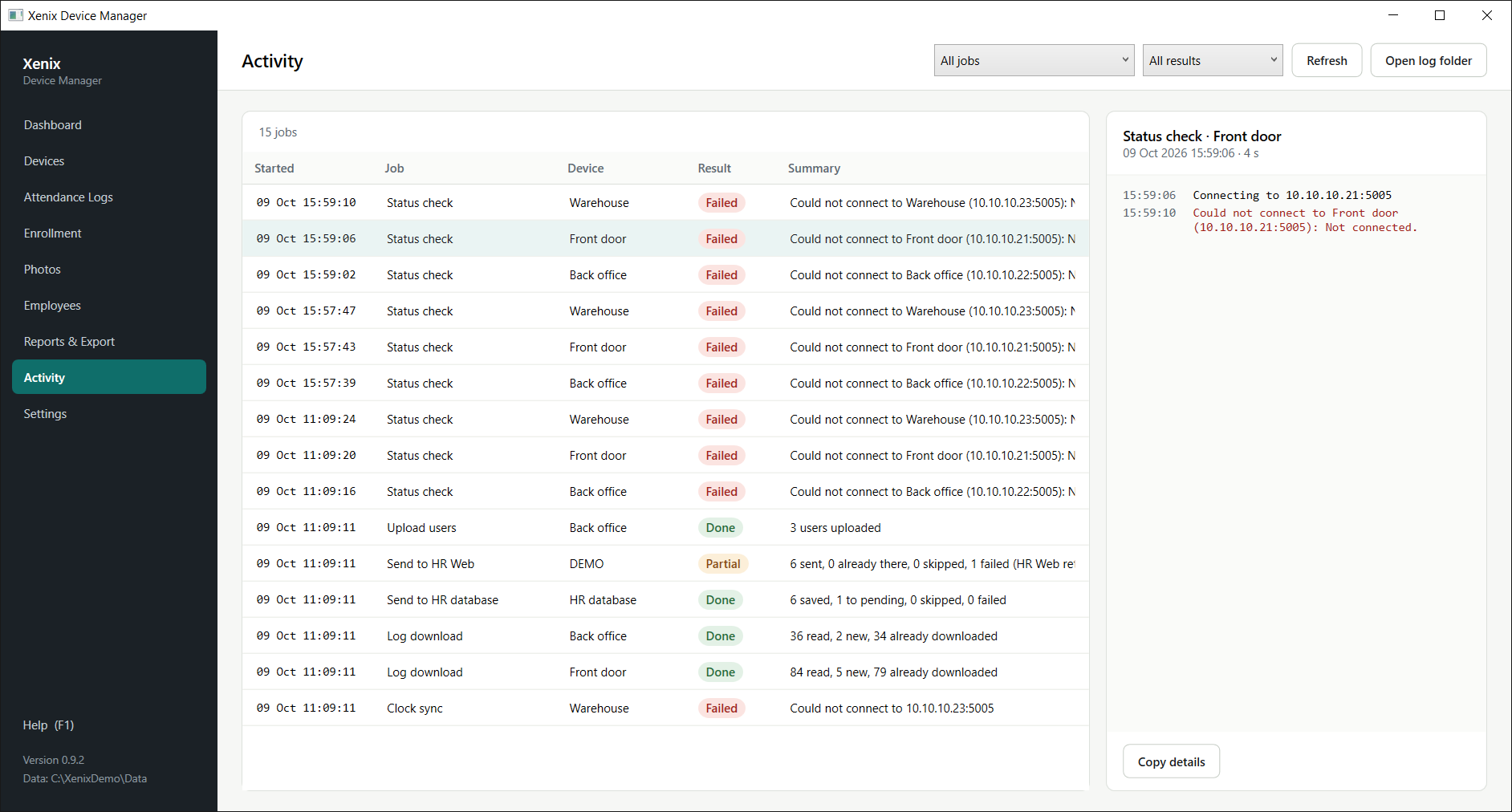Select the 11:09:24 Warehouse status check row
Viewport: 1512px width, 812px height.
665,420
